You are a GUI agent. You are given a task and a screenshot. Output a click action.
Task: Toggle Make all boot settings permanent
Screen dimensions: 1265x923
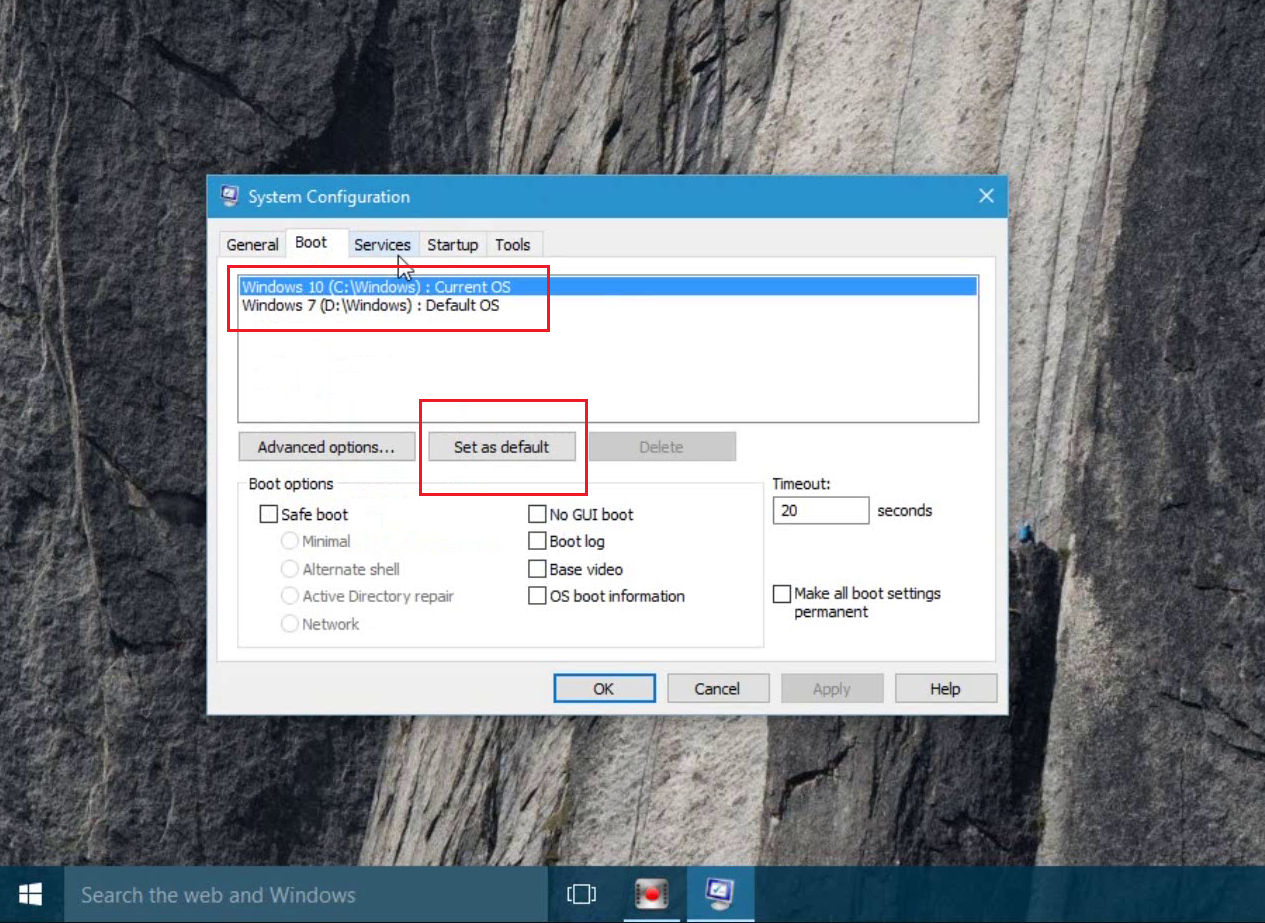pyautogui.click(x=782, y=594)
